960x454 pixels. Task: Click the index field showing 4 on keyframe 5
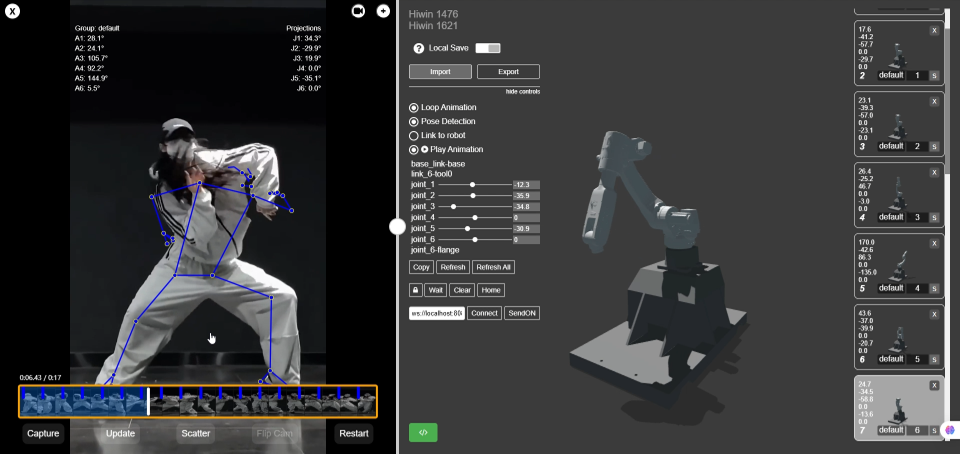coord(917,288)
